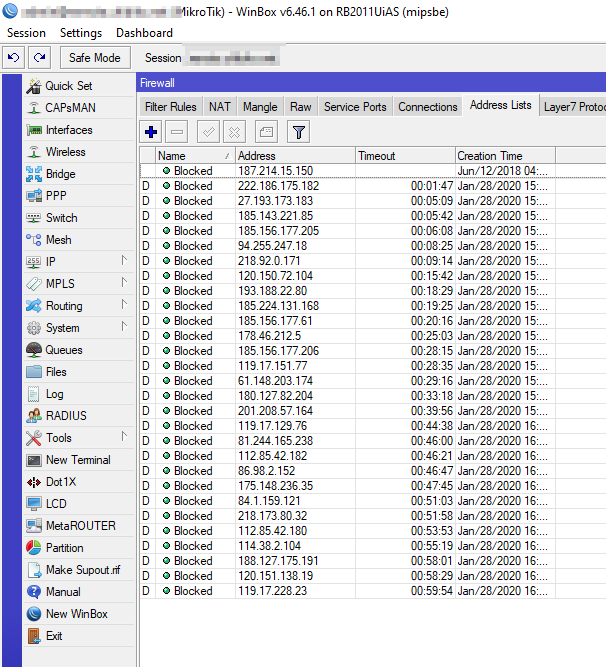Open MetaROUTER in sidebar

pos(79,526)
